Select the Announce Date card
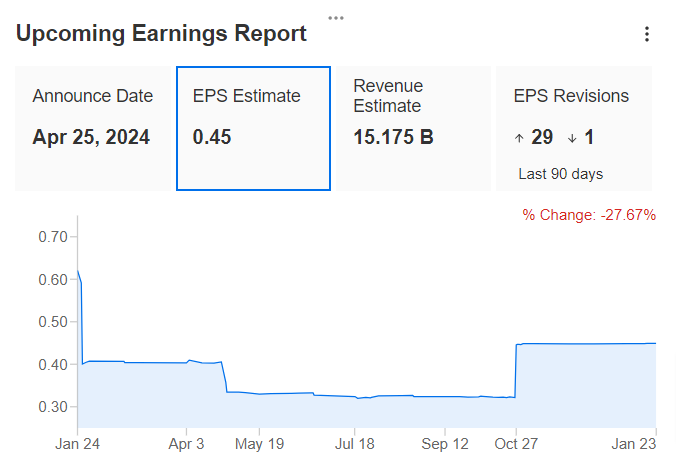This screenshot has width=676, height=469. pyautogui.click(x=93, y=128)
